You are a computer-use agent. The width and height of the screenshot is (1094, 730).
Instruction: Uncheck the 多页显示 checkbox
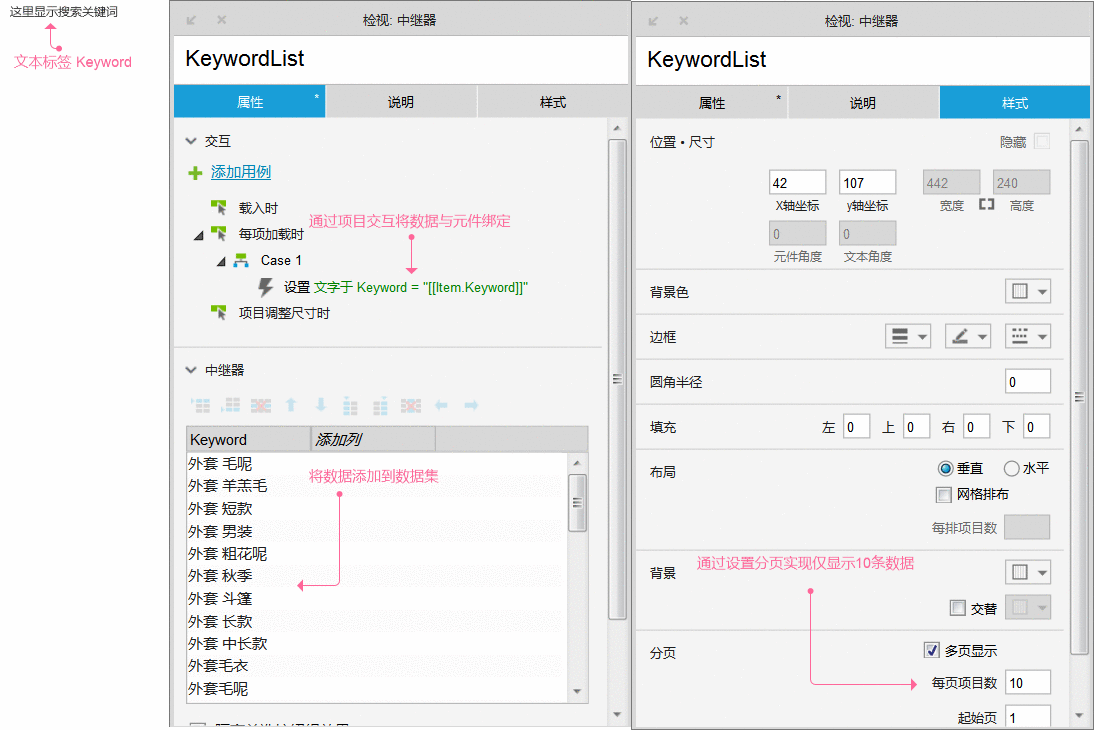click(x=931, y=650)
